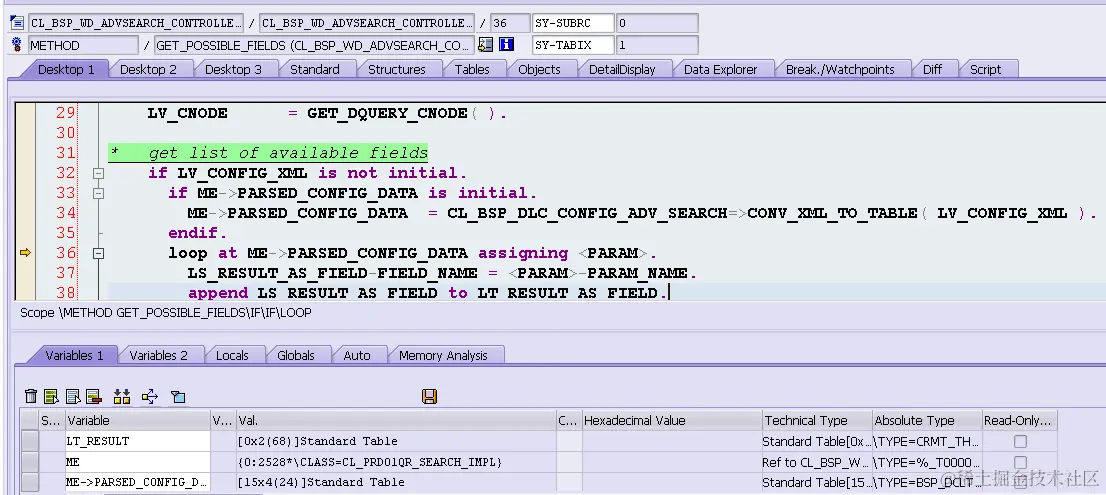Click the GET_POSSIBLE_FIELDS method name field
The height and width of the screenshot is (495, 1106).
pos(314,45)
